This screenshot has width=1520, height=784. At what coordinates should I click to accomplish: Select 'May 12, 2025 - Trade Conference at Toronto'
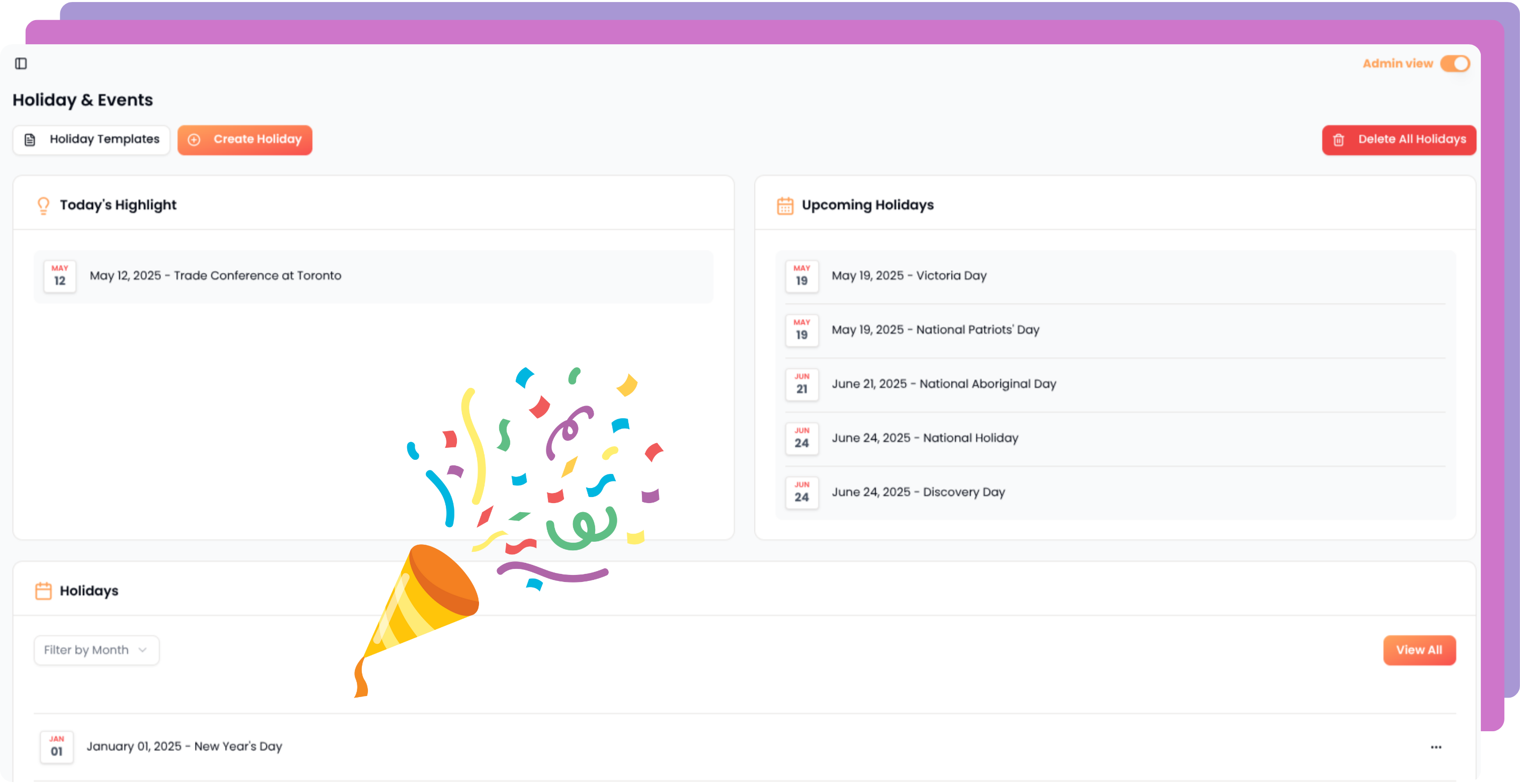(215, 276)
